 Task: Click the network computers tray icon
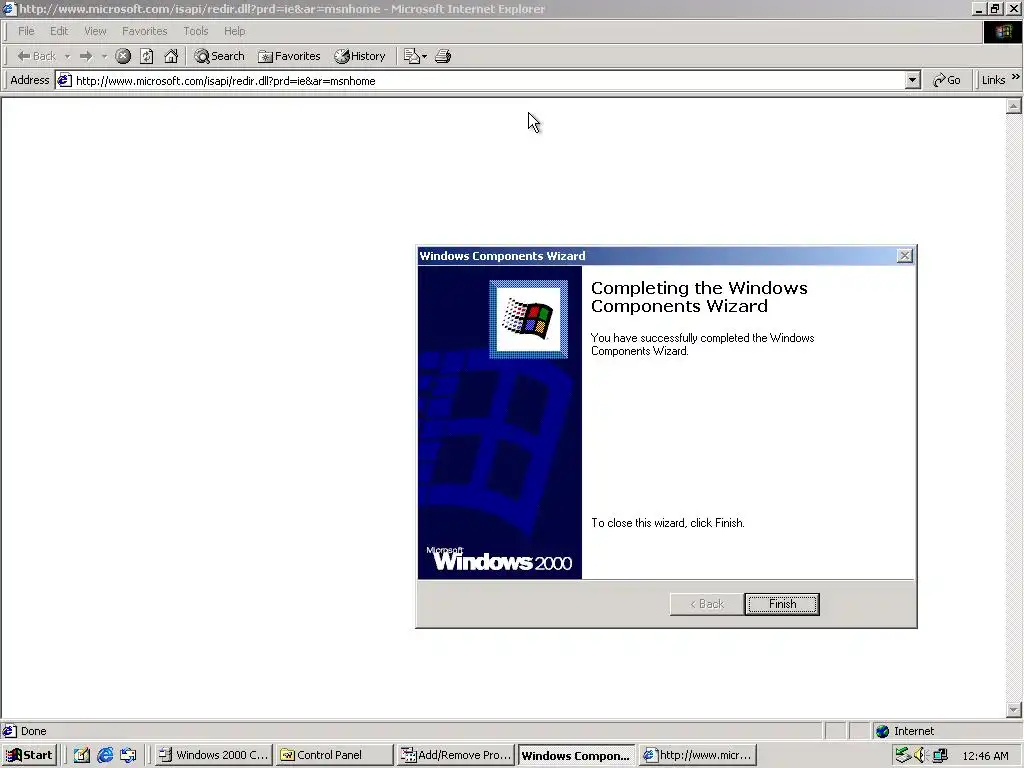click(940, 756)
